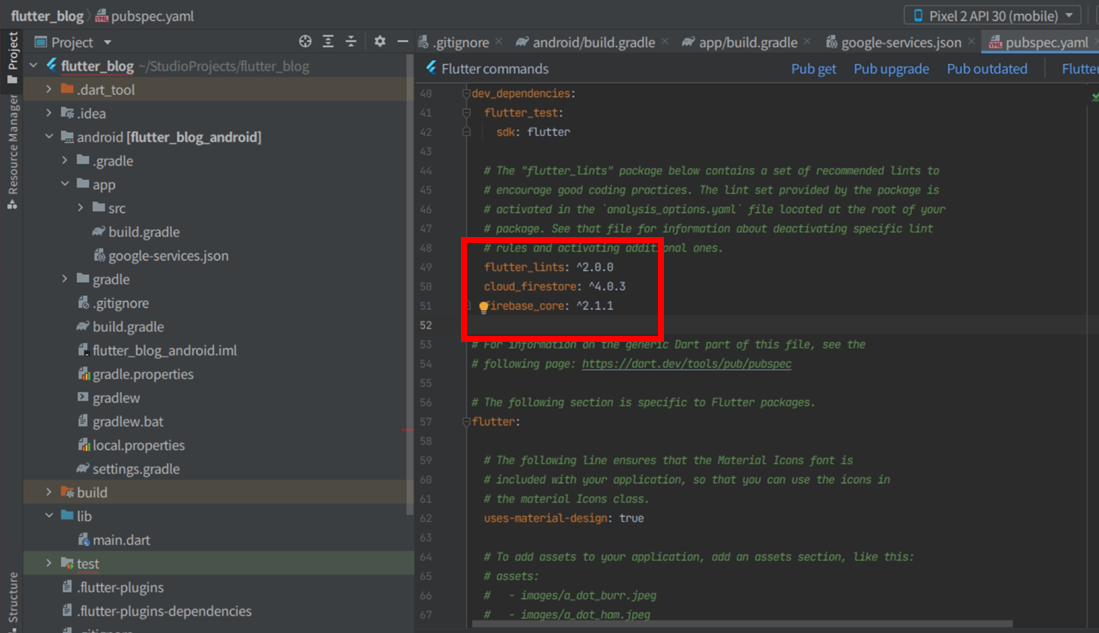Viewport: 1099px width, 633px height.
Task: Collapse the flutter_blog root node
Action: tap(34, 66)
